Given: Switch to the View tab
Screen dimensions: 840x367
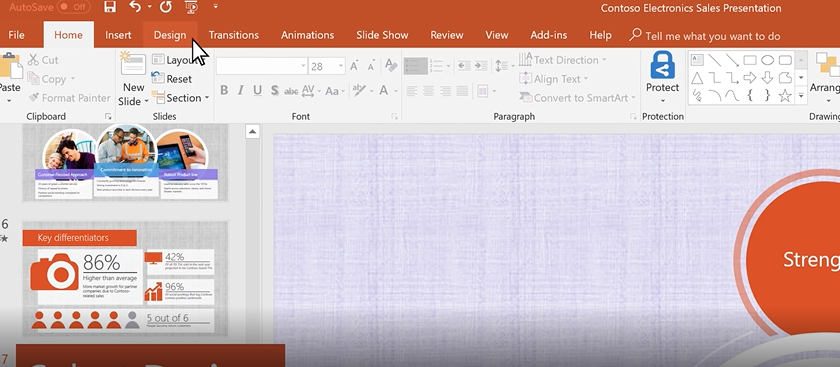Looking at the screenshot, I should [497, 35].
